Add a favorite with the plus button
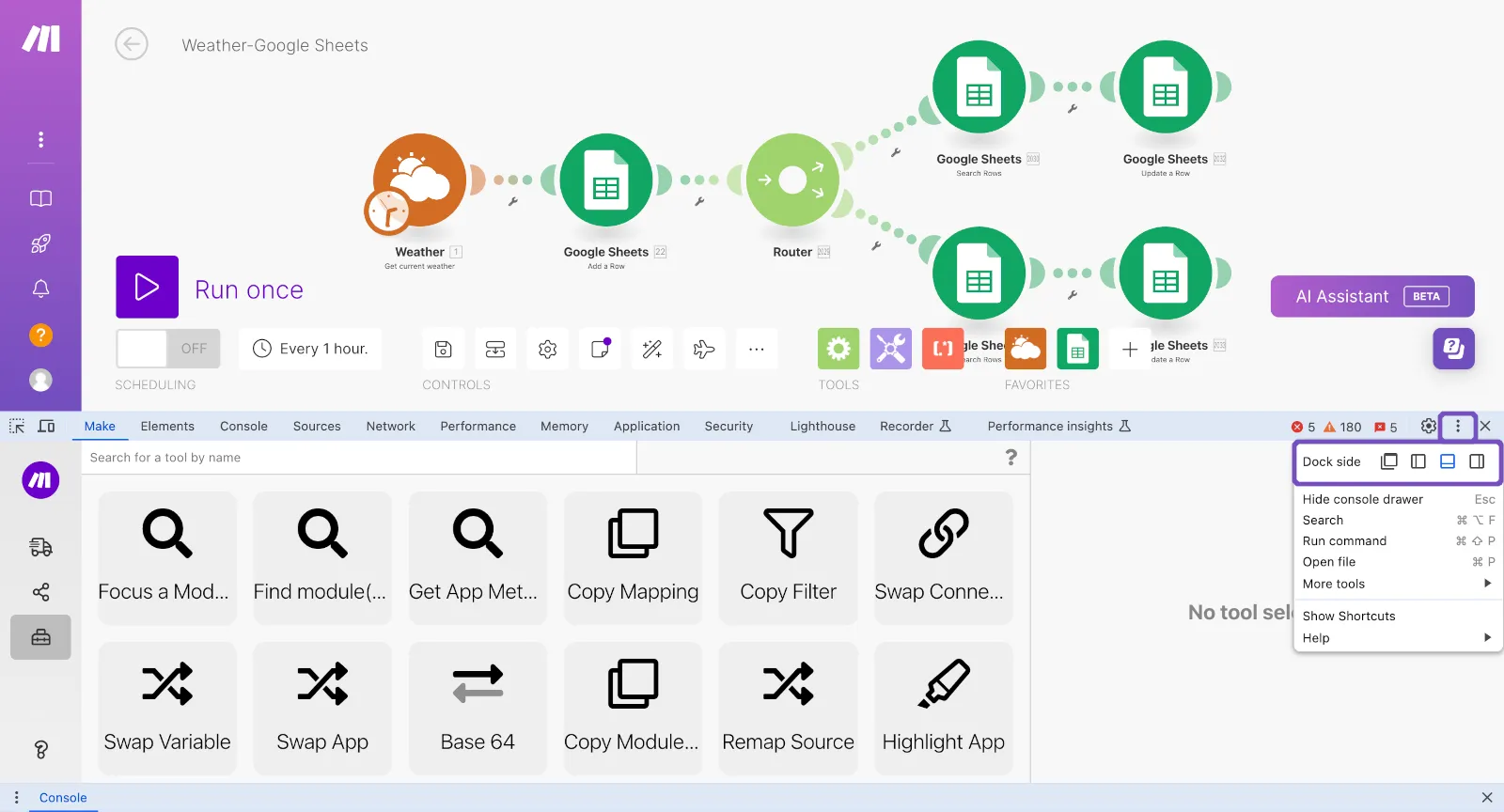Viewport: 1504px width, 812px height. 1130,349
